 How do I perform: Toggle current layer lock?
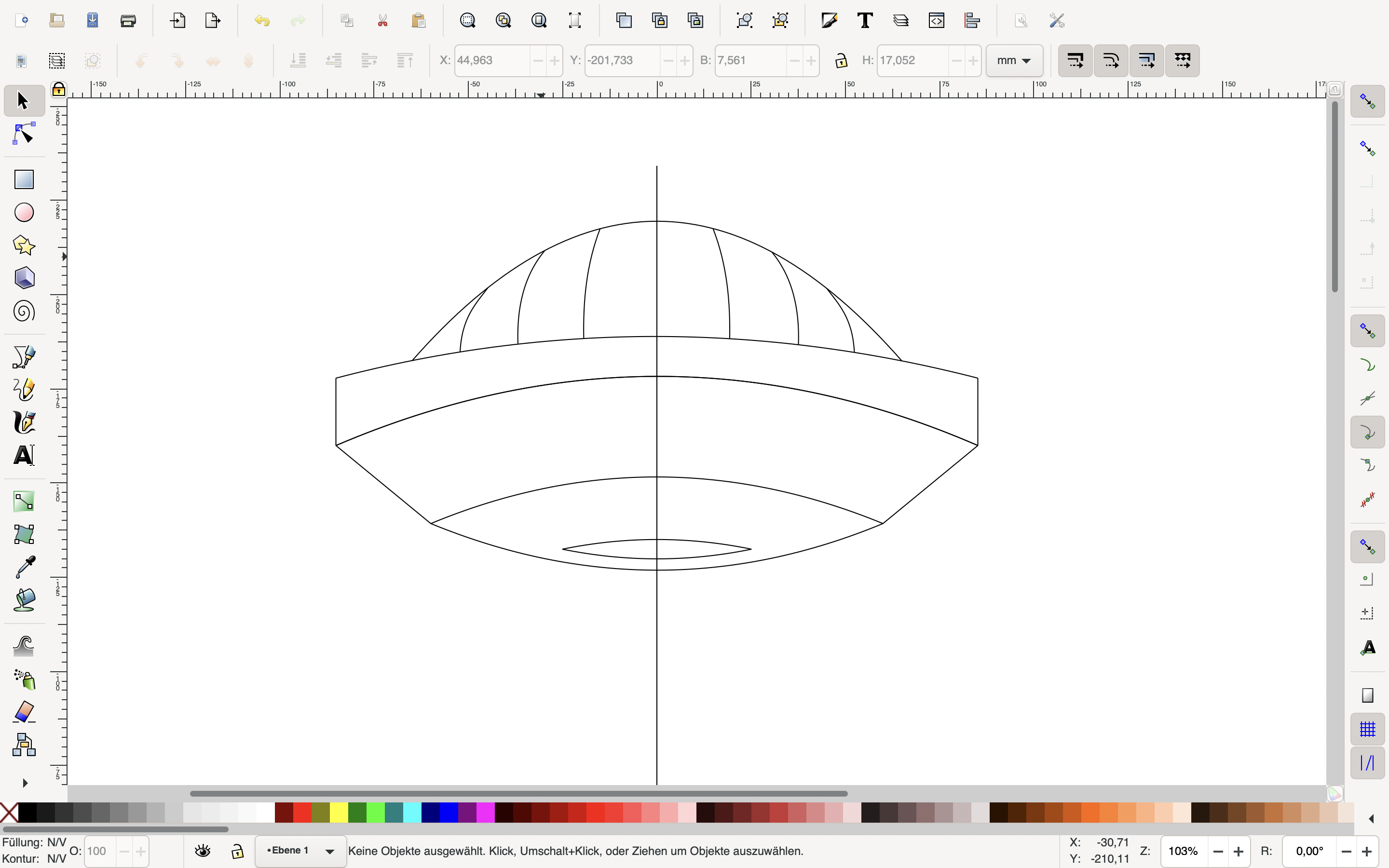(238, 851)
